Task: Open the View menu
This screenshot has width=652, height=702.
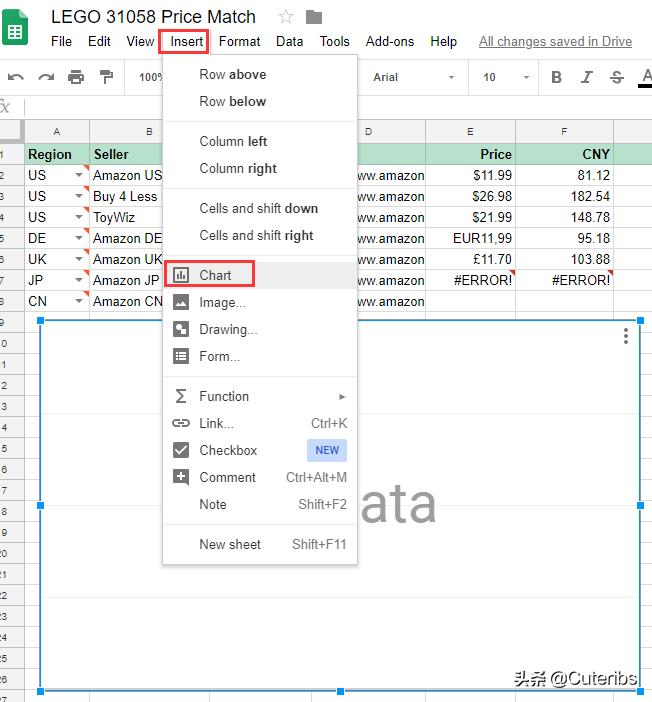Action: 140,42
